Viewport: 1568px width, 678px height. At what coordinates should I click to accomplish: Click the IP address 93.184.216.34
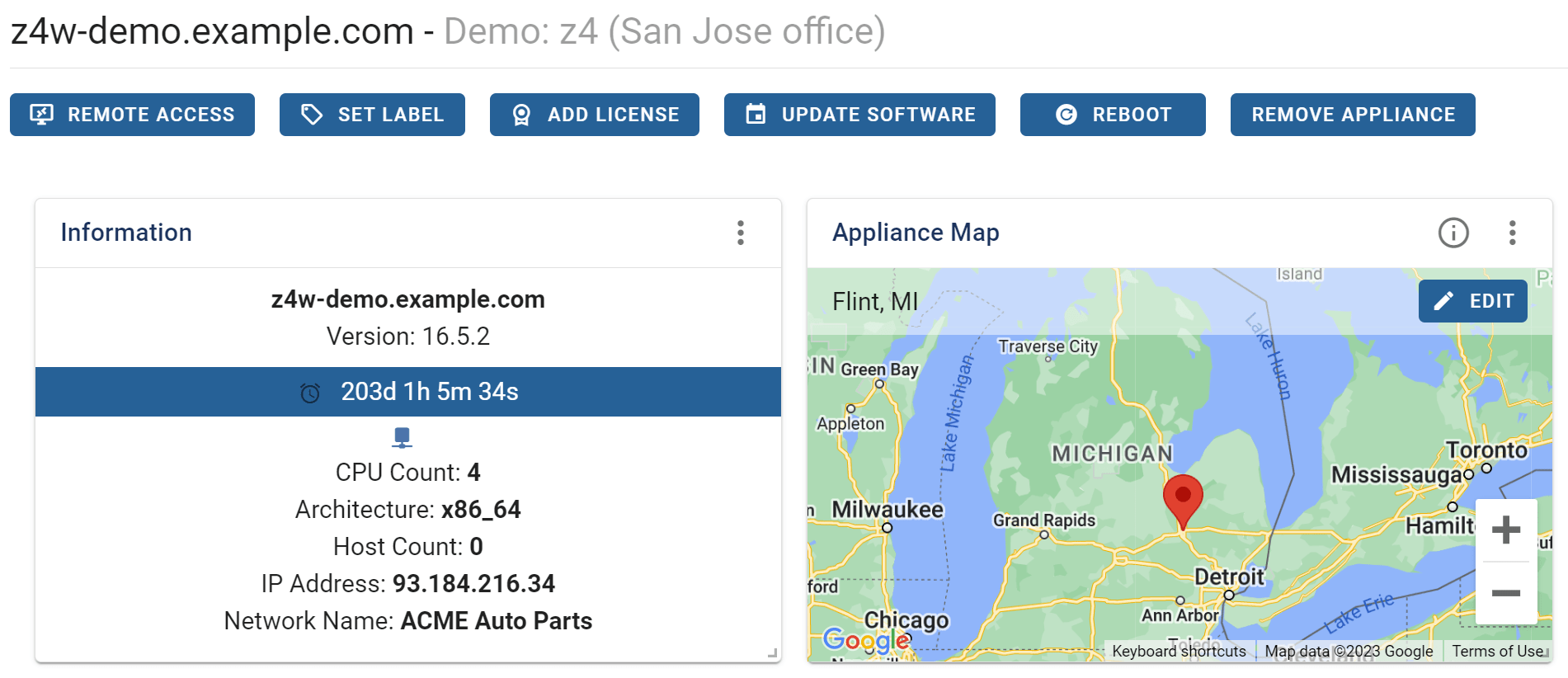pos(473,584)
